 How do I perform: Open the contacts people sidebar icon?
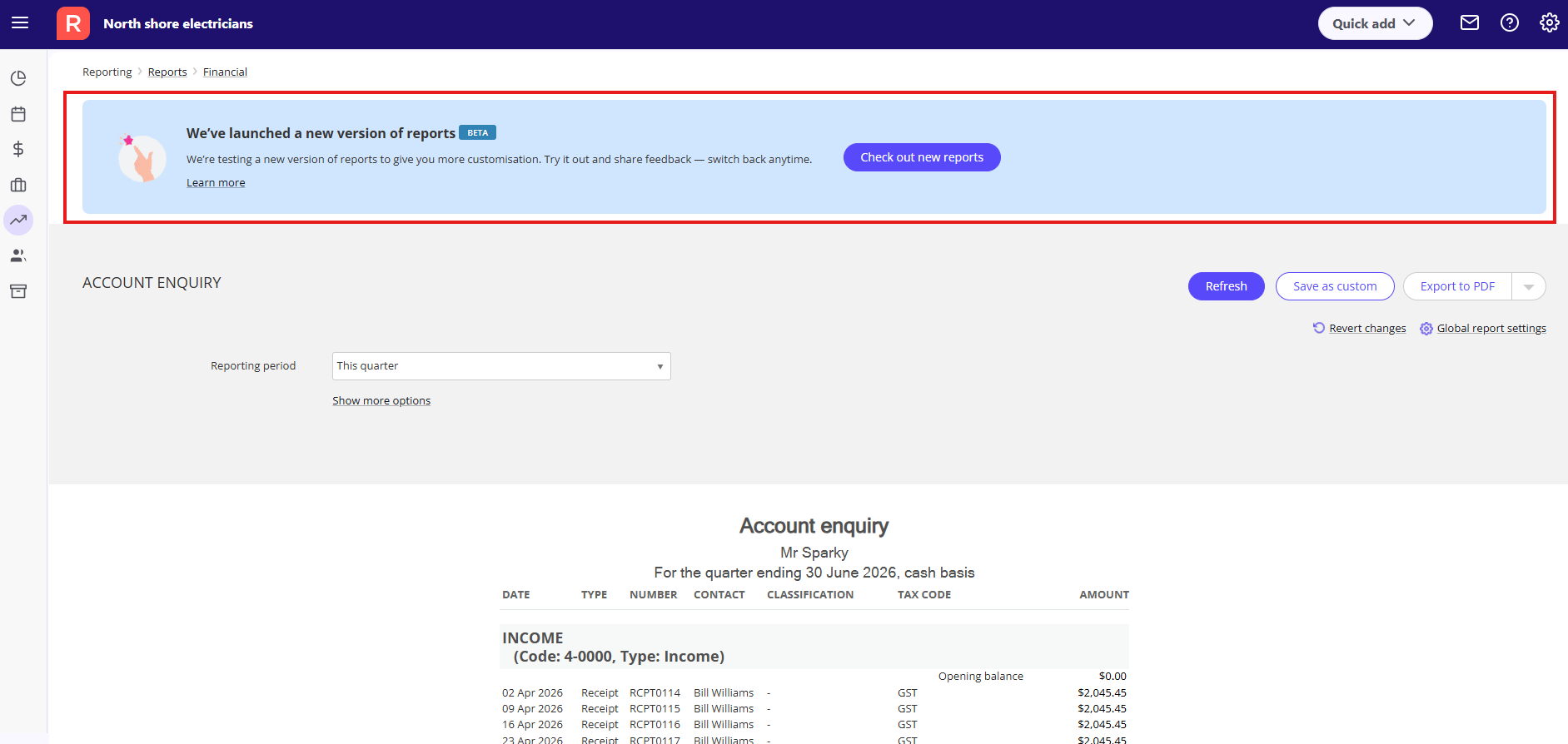tap(18, 255)
